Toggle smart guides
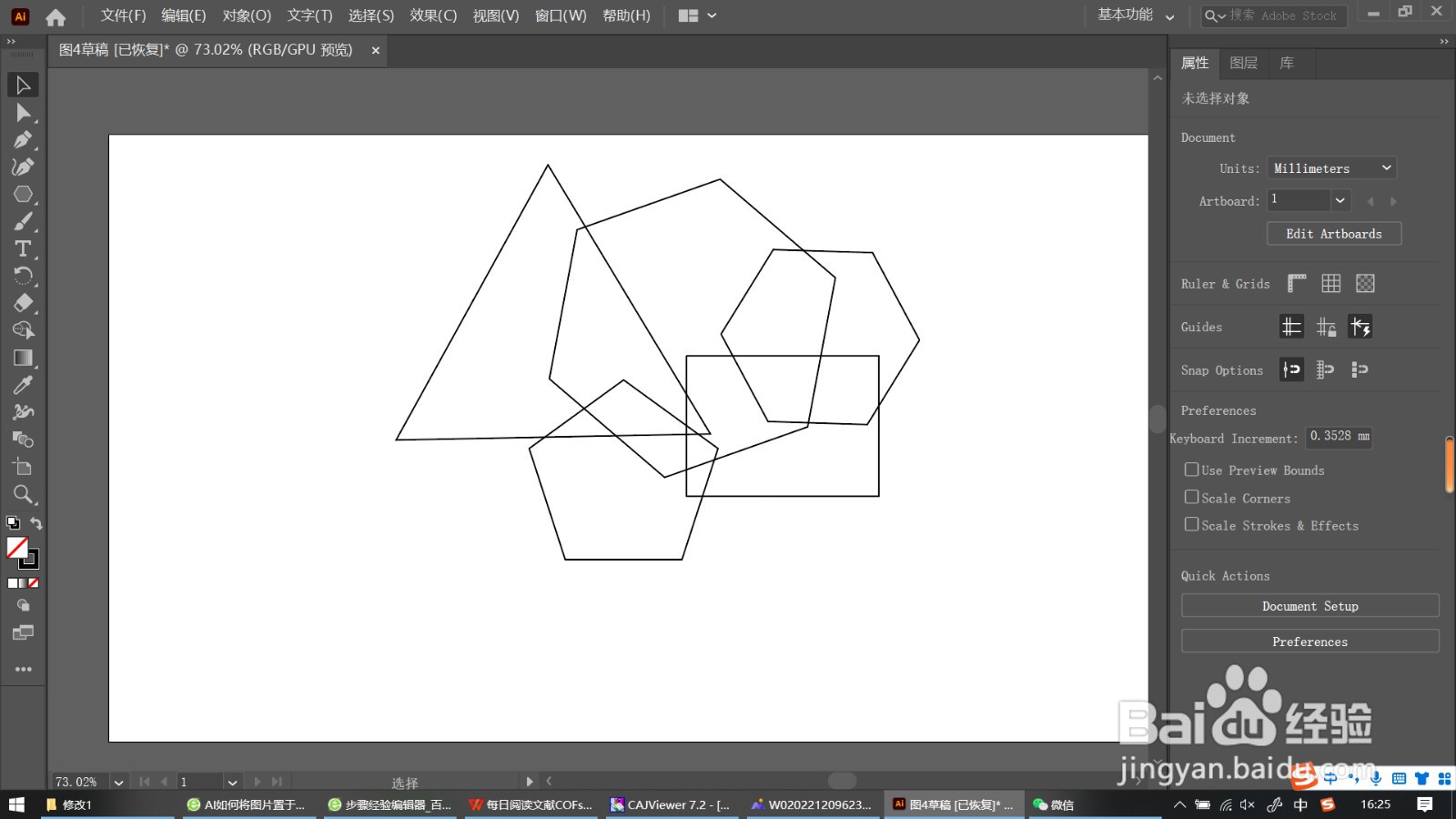The width and height of the screenshot is (1456, 819). [1360, 327]
